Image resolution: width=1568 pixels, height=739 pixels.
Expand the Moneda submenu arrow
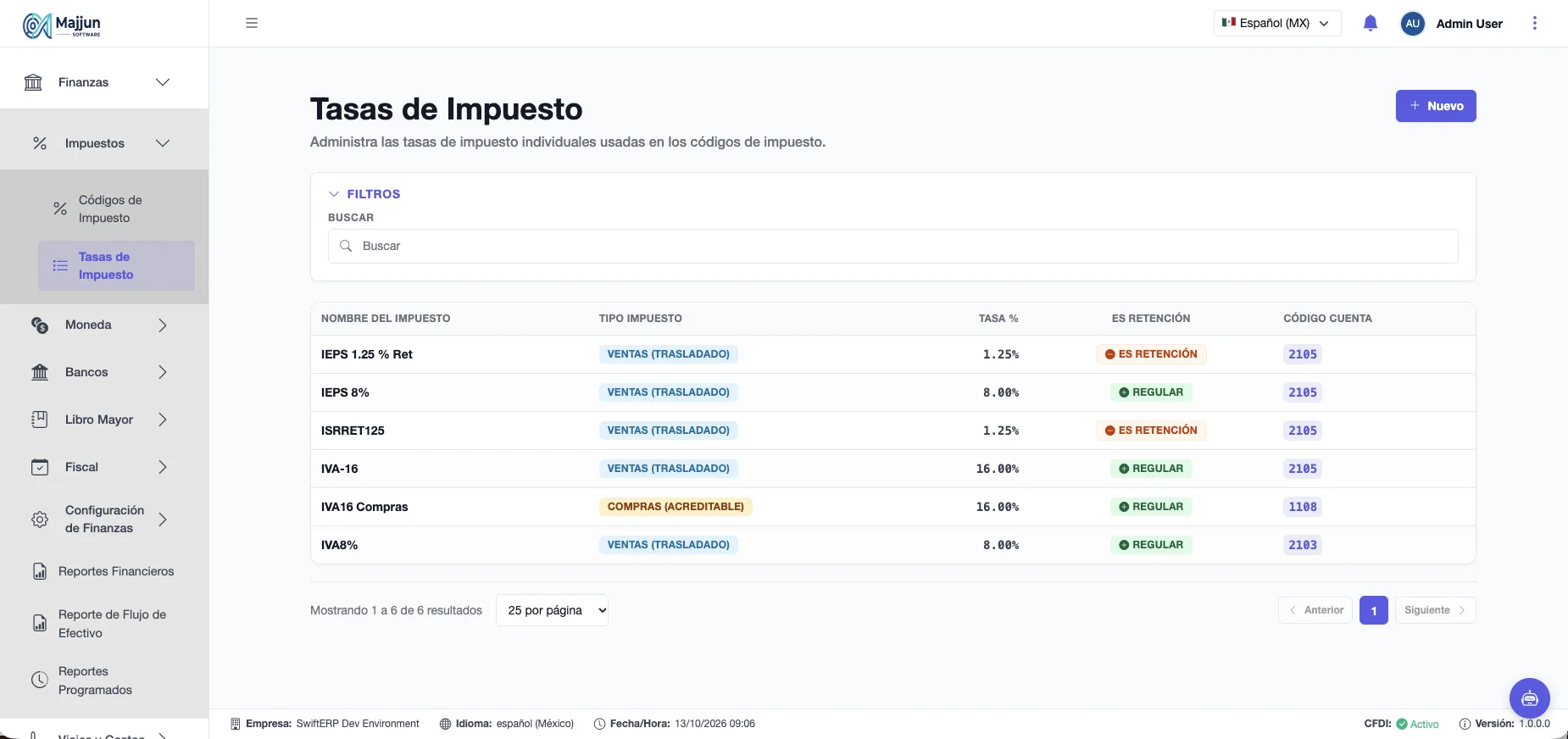(163, 325)
